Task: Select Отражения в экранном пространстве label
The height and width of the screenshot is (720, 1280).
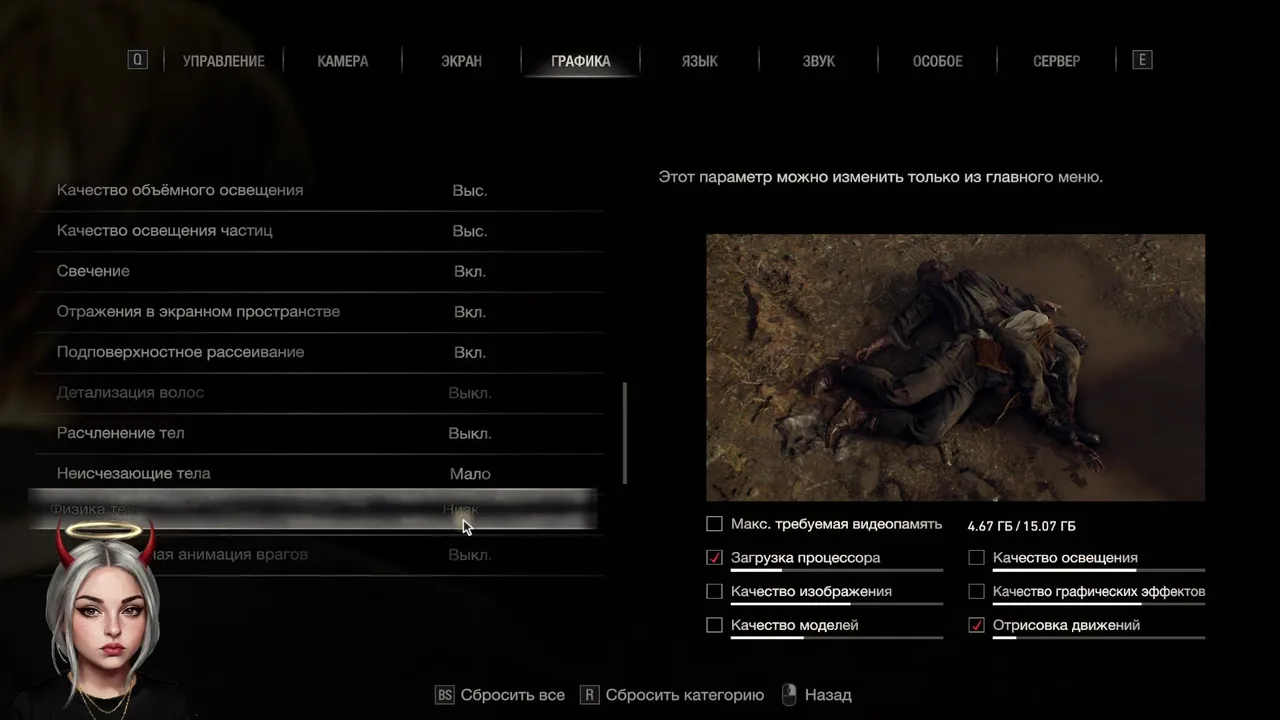Action: (x=198, y=312)
